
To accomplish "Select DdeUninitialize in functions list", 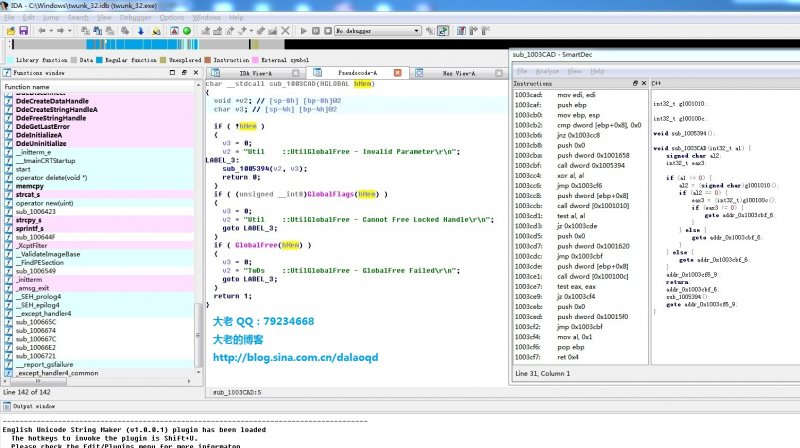I will tap(41, 143).
